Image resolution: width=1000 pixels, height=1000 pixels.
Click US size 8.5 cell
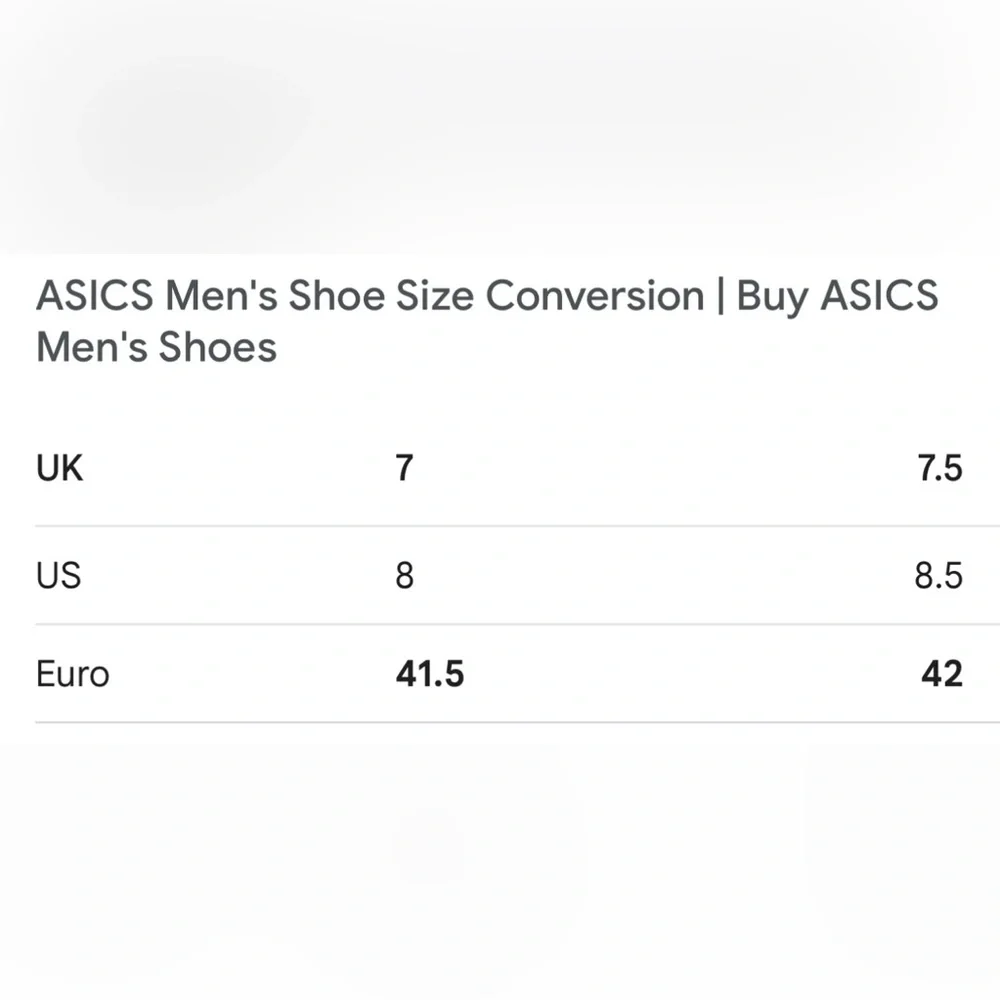pos(939,575)
